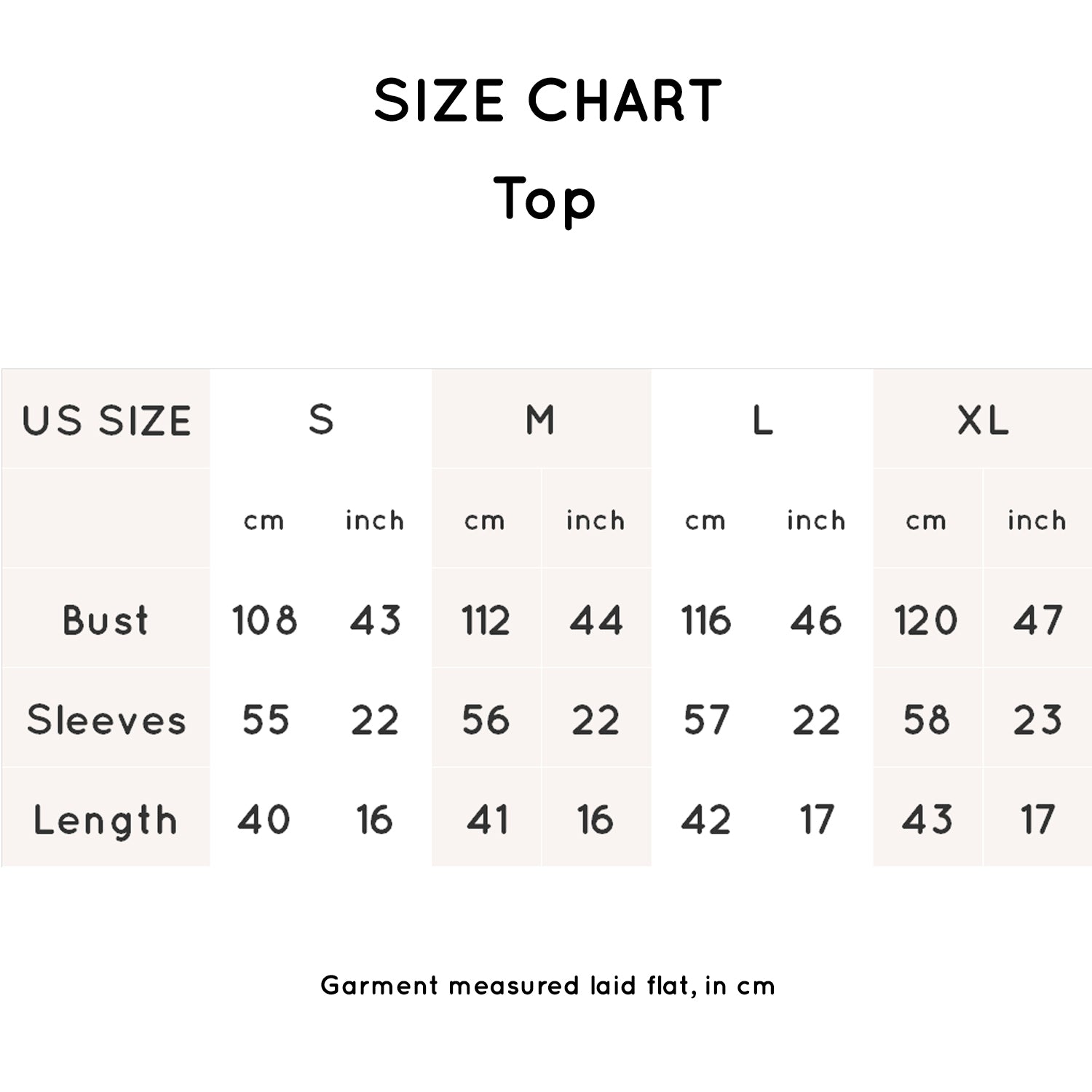Image resolution: width=1092 pixels, height=1092 pixels.
Task: Click the 116 bust value for L
Action: point(705,620)
